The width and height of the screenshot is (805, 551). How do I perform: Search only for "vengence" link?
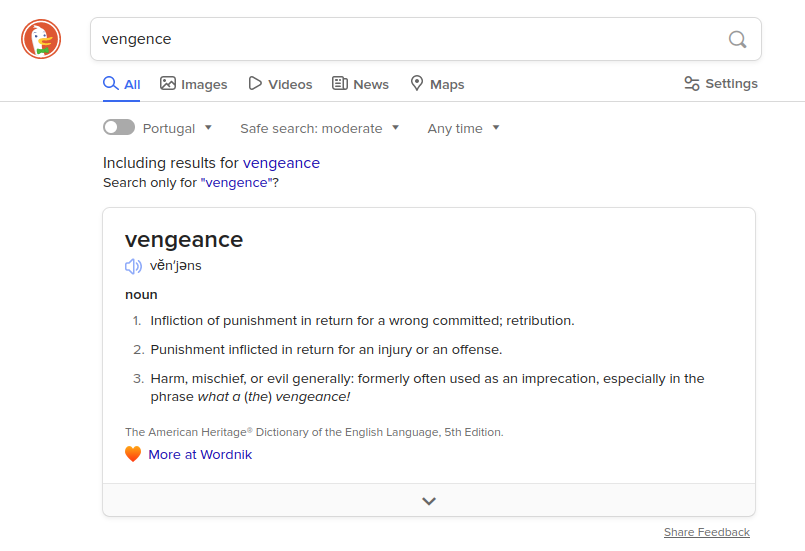tap(236, 183)
